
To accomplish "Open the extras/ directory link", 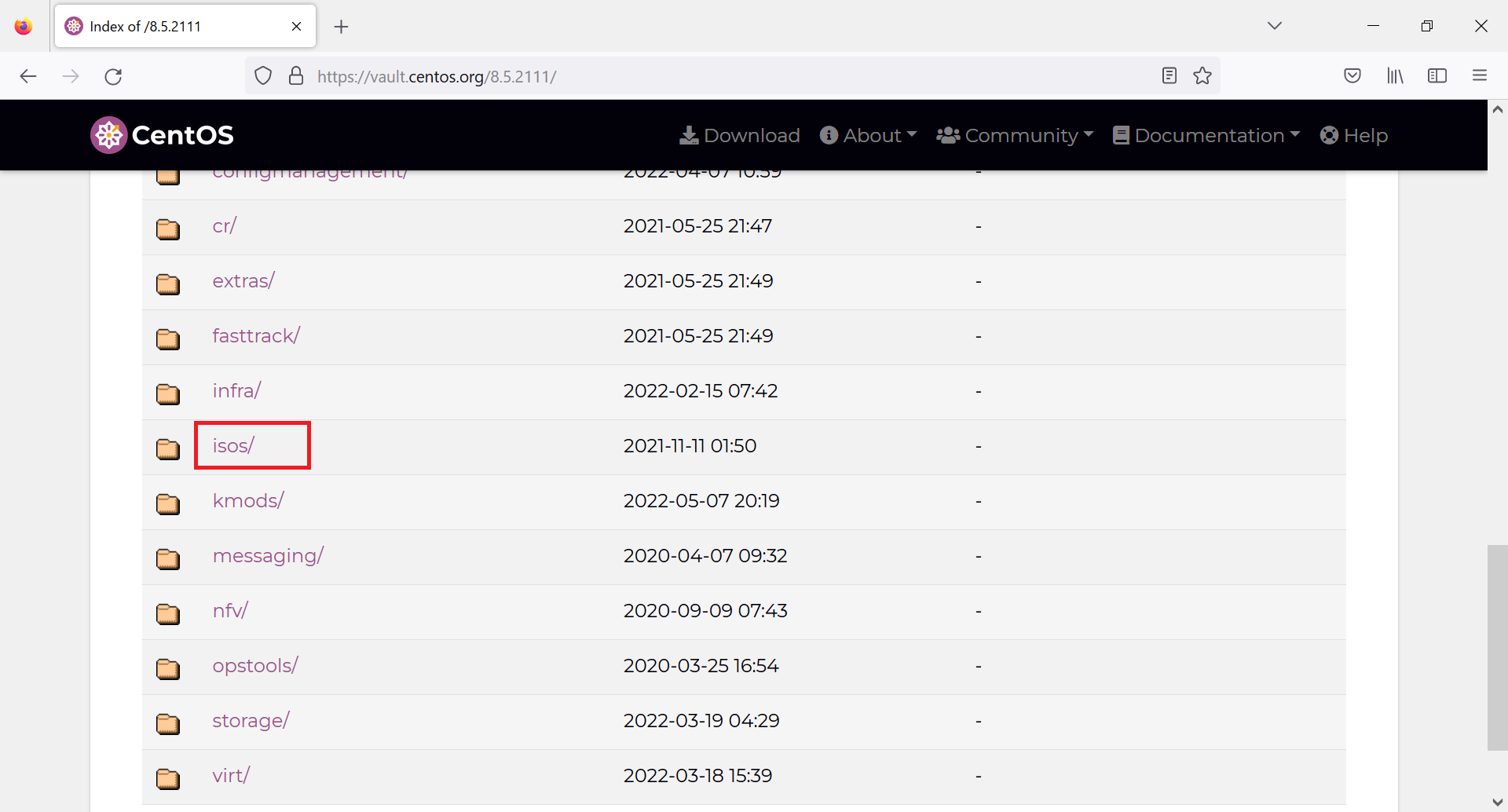I will [x=243, y=281].
